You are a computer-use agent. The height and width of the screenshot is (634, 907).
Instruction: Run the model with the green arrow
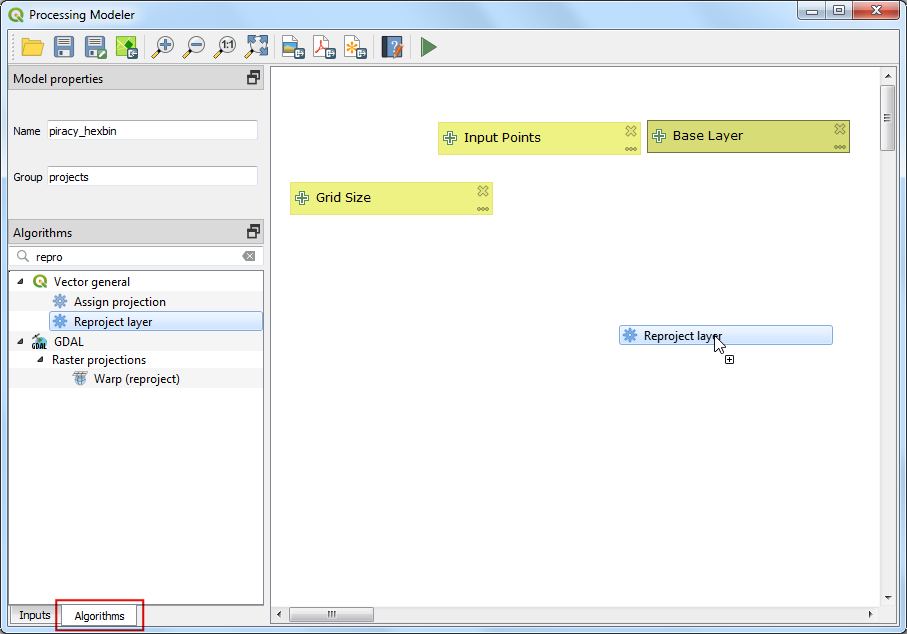click(x=428, y=46)
